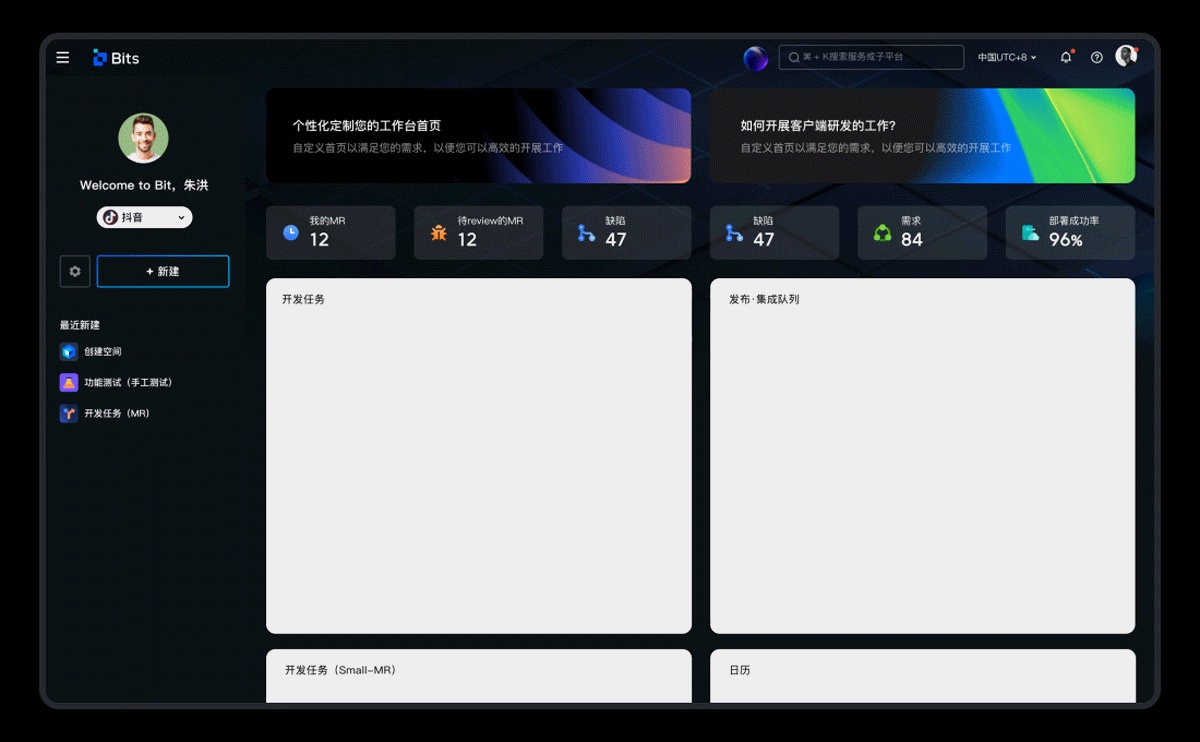Expand the 抖音 workspace dropdown
1200x742 pixels.
[144, 217]
